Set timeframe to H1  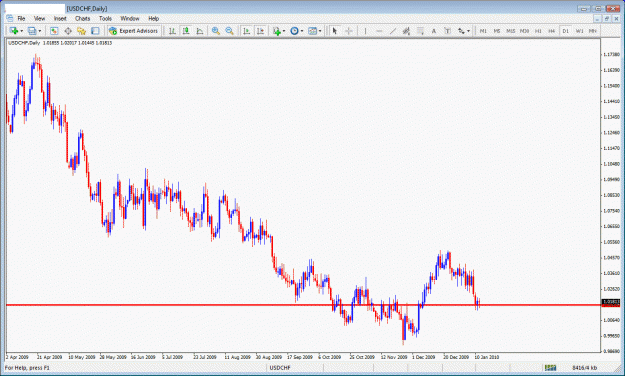(538, 31)
